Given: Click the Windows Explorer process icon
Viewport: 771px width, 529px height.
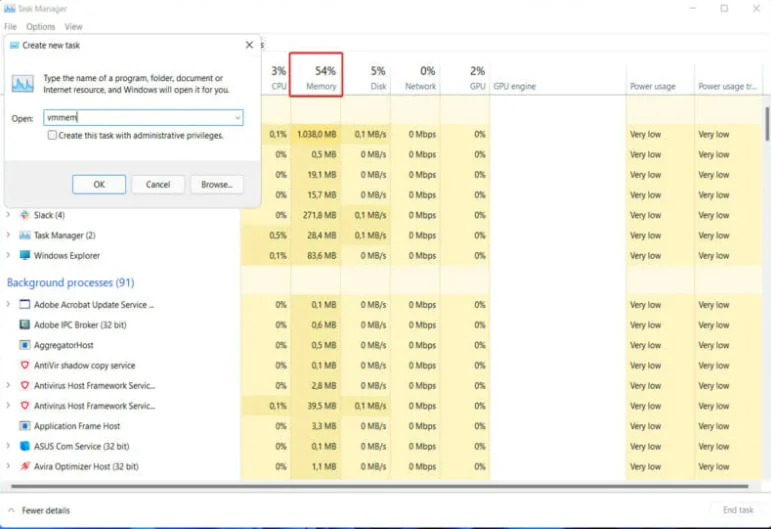Looking at the screenshot, I should 25,256.
